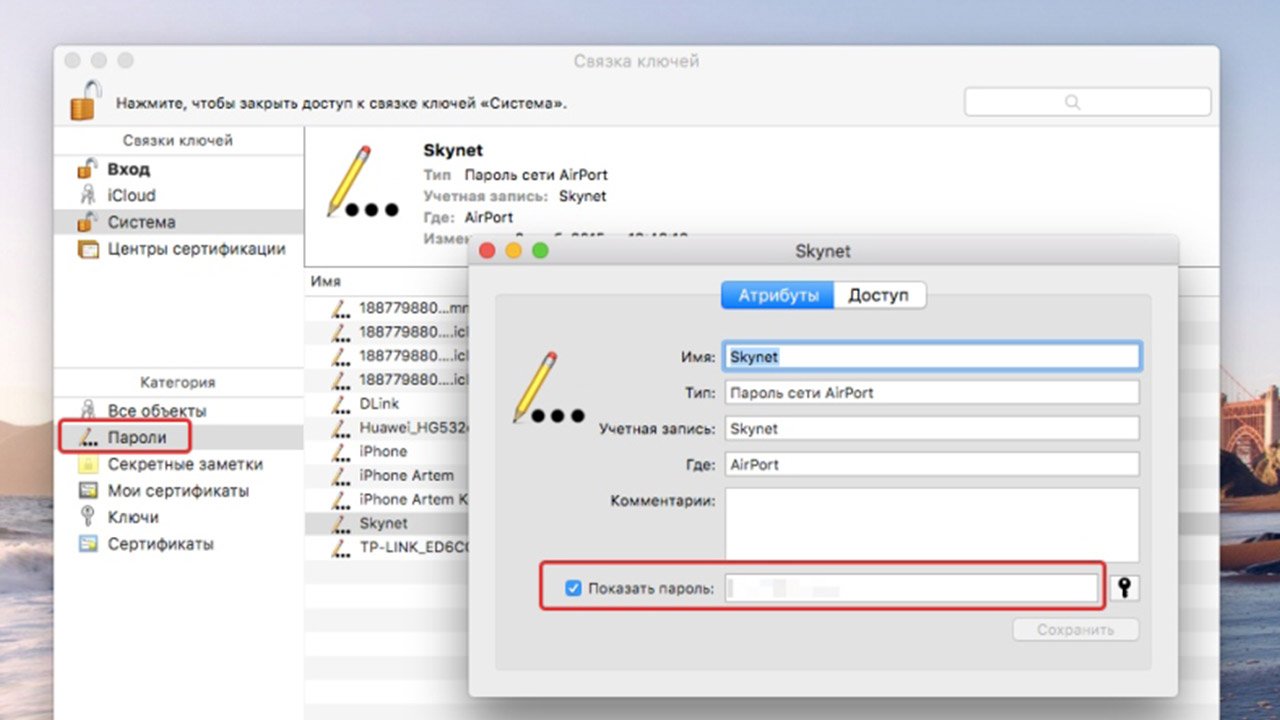The width and height of the screenshot is (1280, 720).
Task: Choose the Сертификаты category
Action: pyautogui.click(x=160, y=544)
